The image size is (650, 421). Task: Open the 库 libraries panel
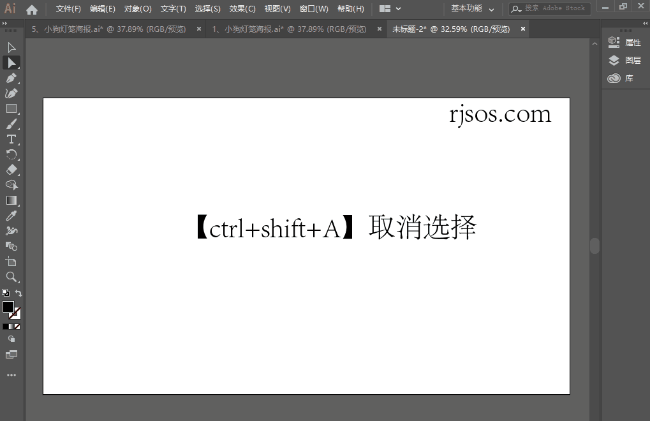point(620,78)
